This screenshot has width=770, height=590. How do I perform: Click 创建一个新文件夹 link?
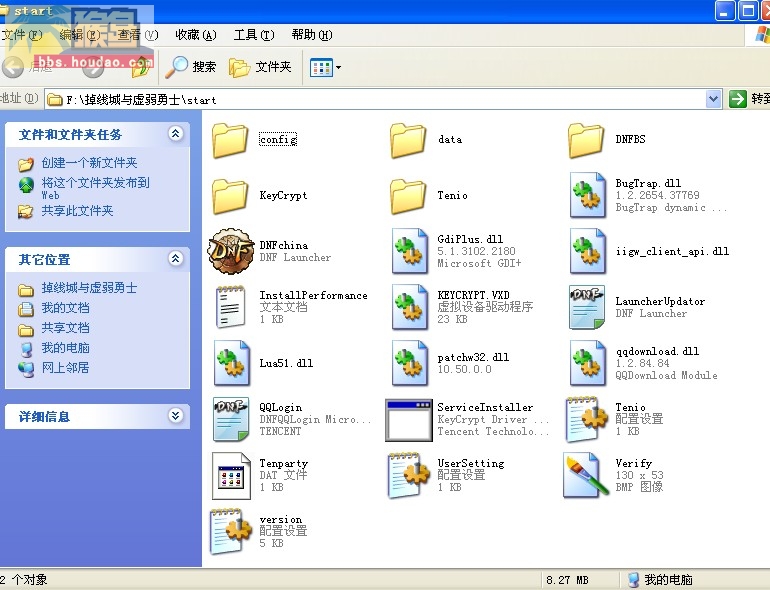click(89, 163)
